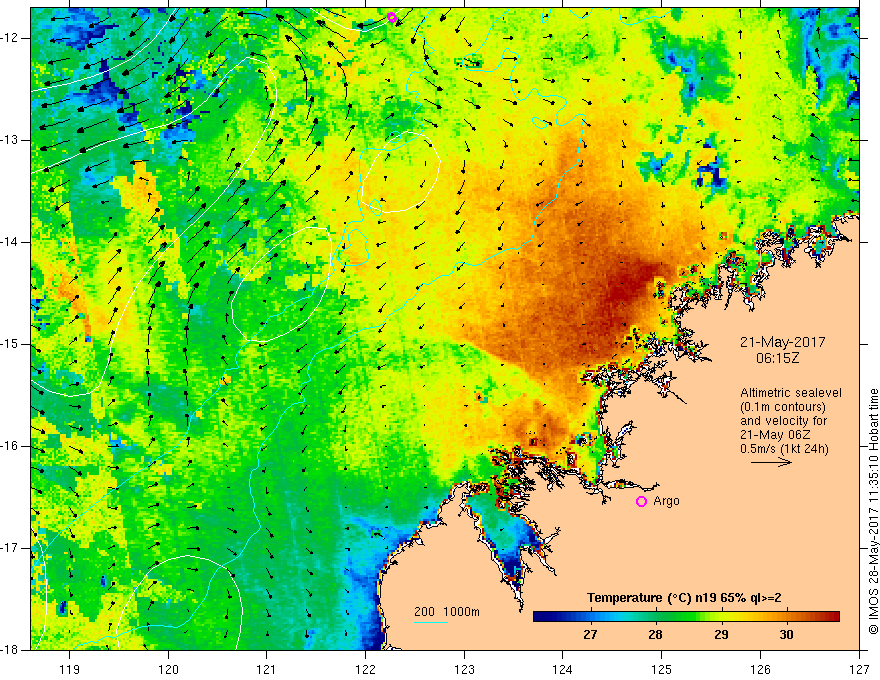880x680 pixels.
Task: Click latitude label -18 on left axis
Action: [10, 650]
